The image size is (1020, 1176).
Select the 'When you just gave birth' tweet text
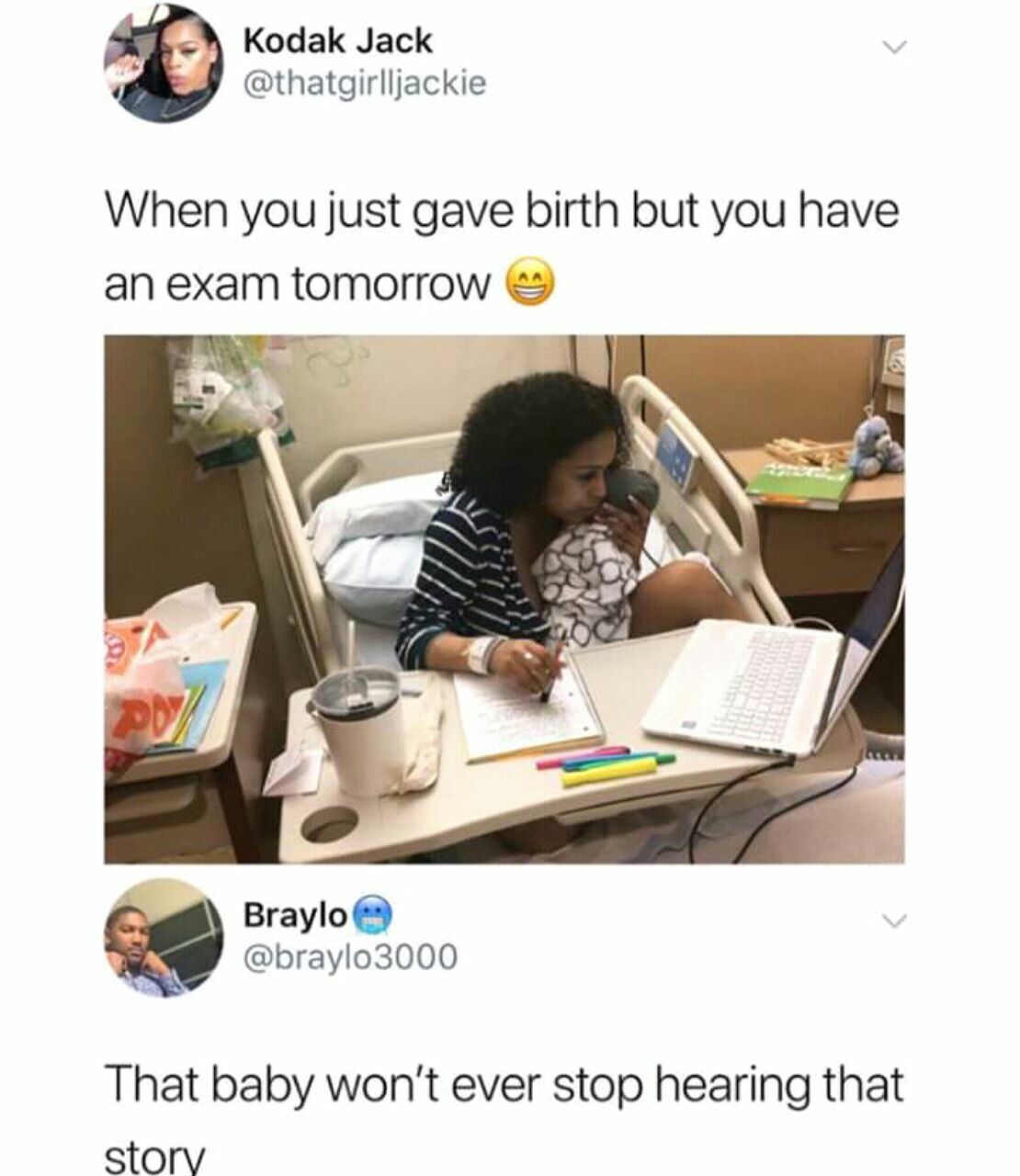pos(501,248)
